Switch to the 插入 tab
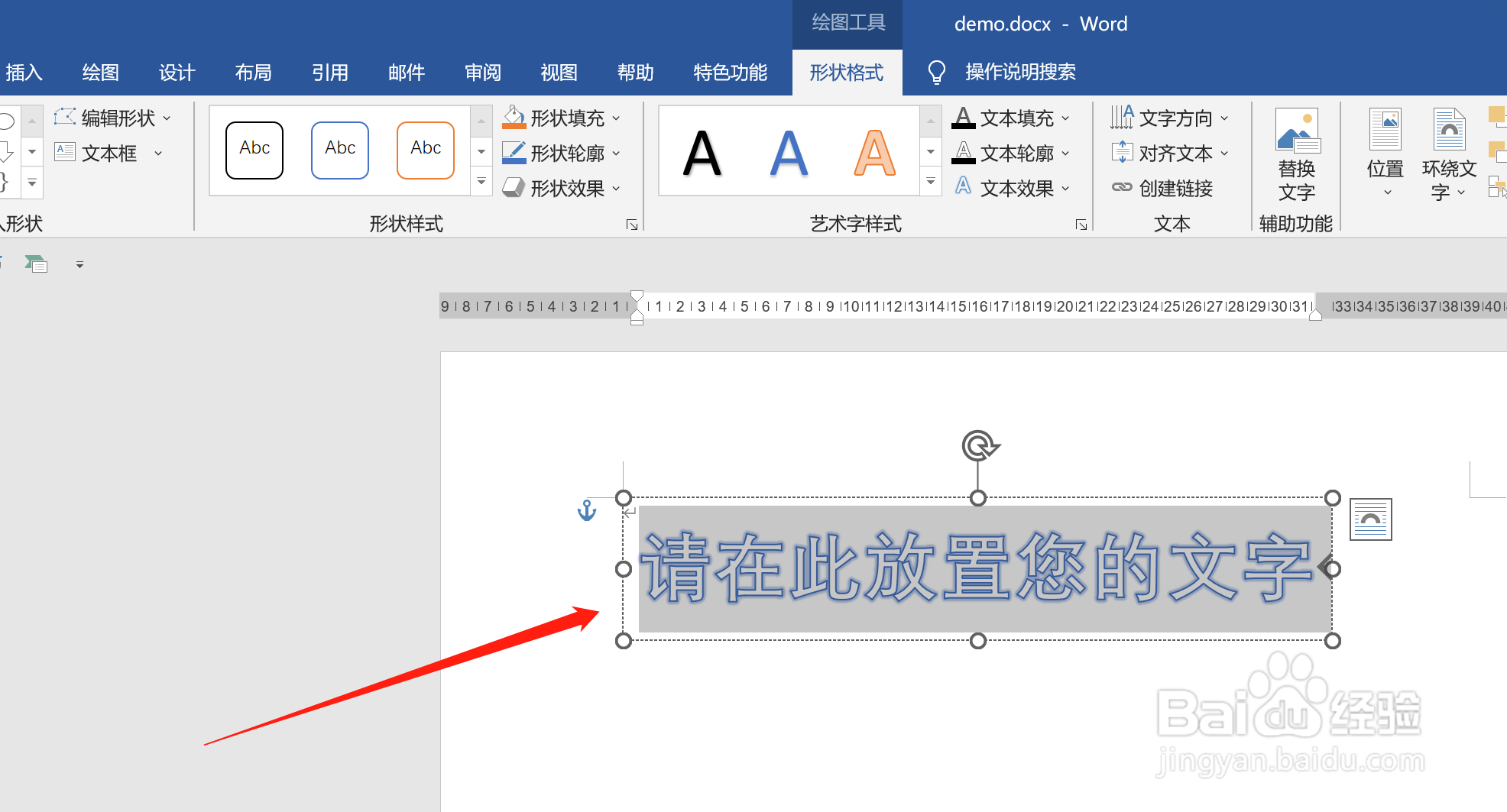The width and height of the screenshot is (1507, 812). [x=23, y=73]
